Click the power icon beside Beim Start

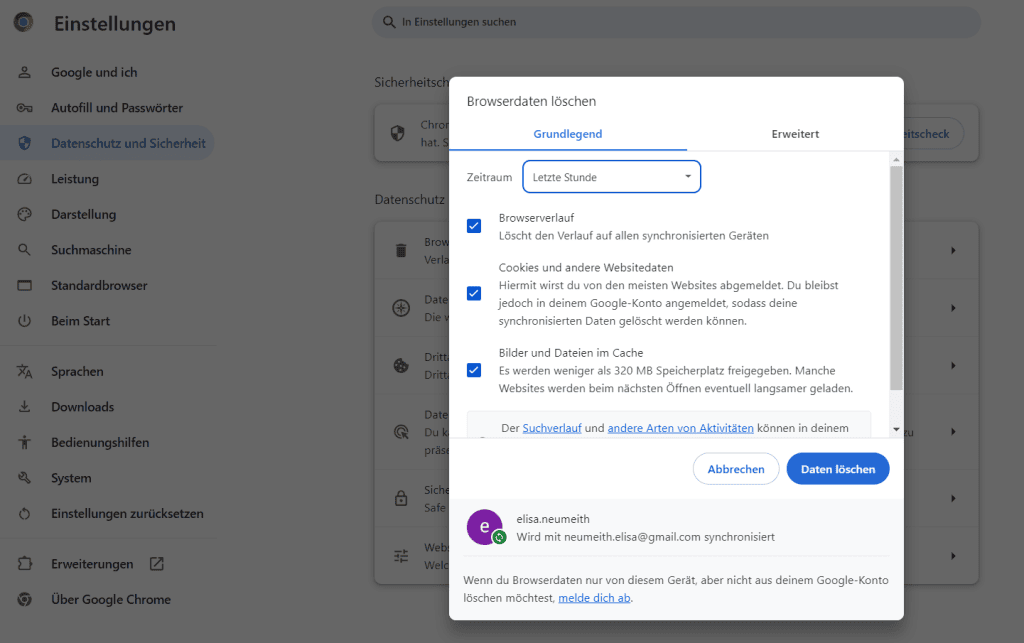click(25, 321)
